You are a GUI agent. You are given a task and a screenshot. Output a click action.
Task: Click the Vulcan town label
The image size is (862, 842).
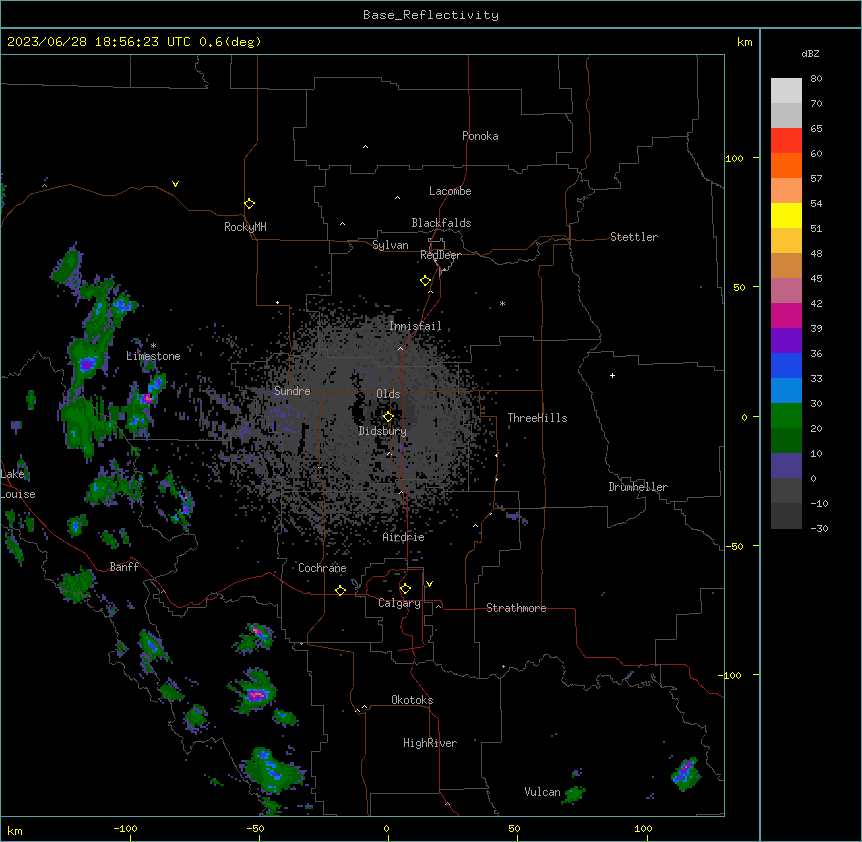pyautogui.click(x=542, y=792)
